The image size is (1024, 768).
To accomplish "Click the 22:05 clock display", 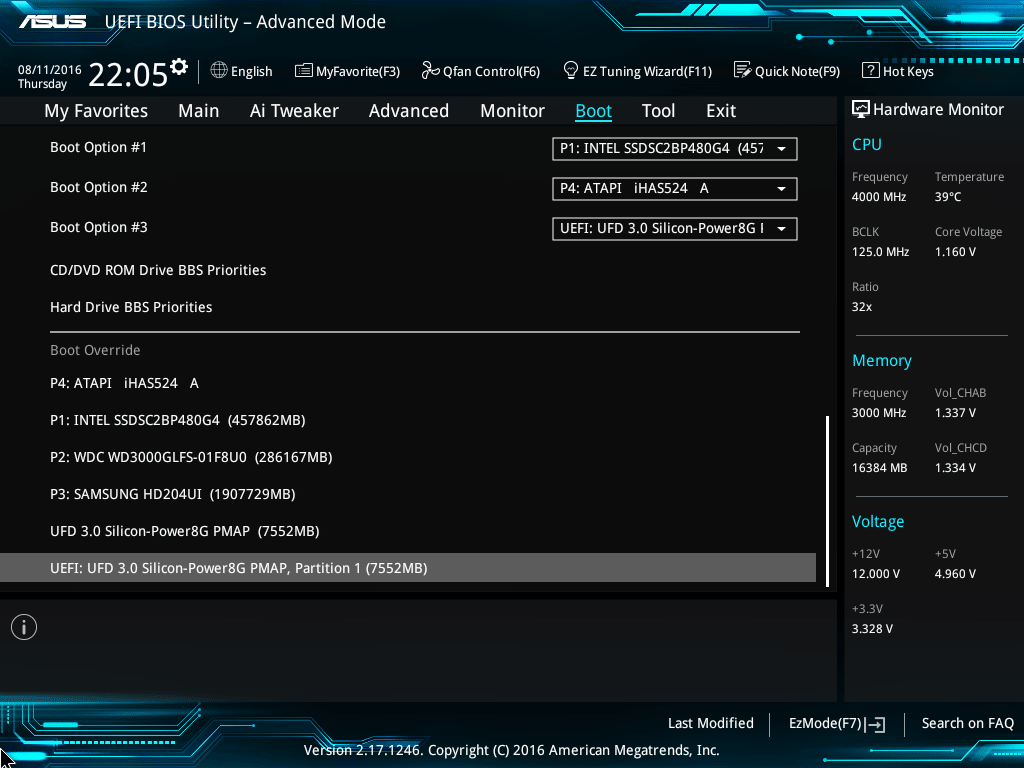I will [128, 74].
